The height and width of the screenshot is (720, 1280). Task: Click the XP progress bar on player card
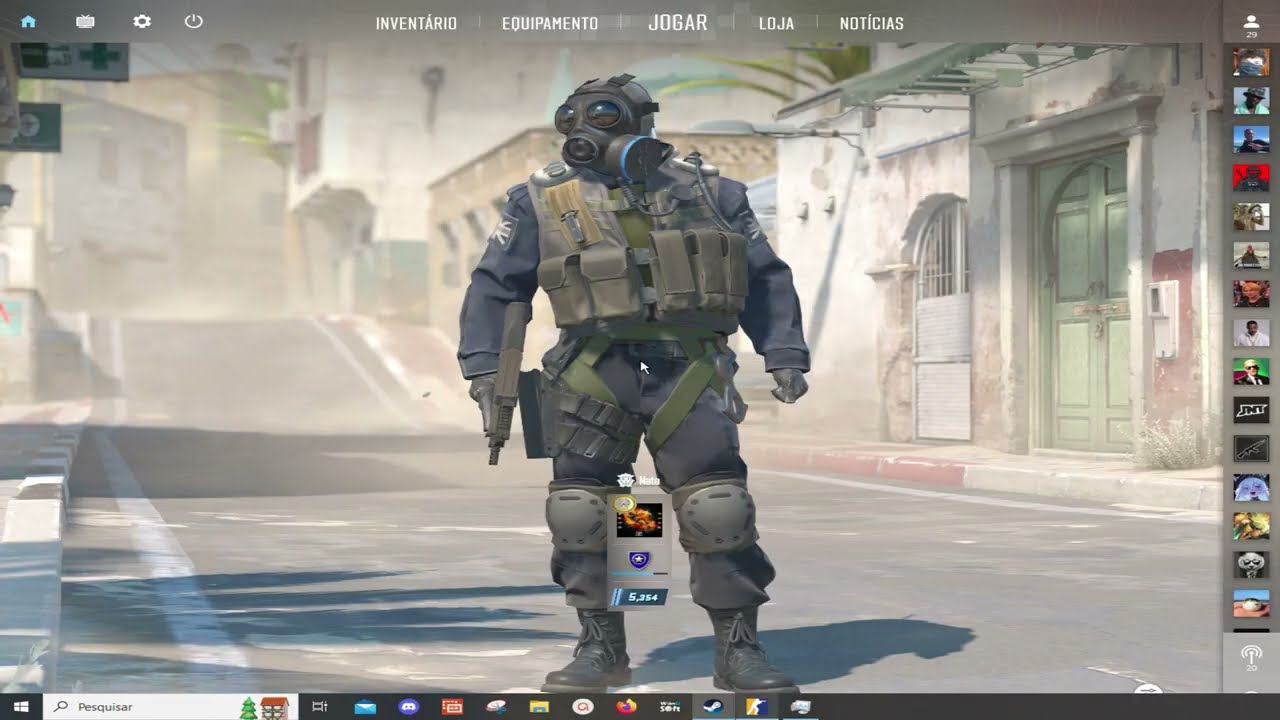pos(639,574)
